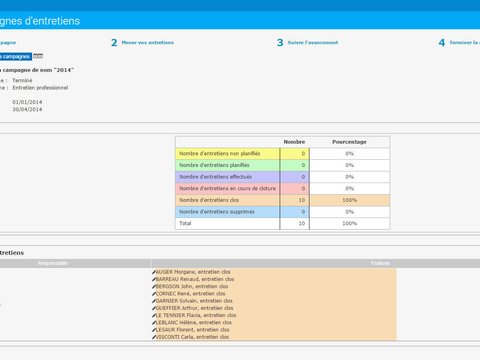
Task: Click the pencil icon beside AUGER Morgane
Action: coord(154,272)
